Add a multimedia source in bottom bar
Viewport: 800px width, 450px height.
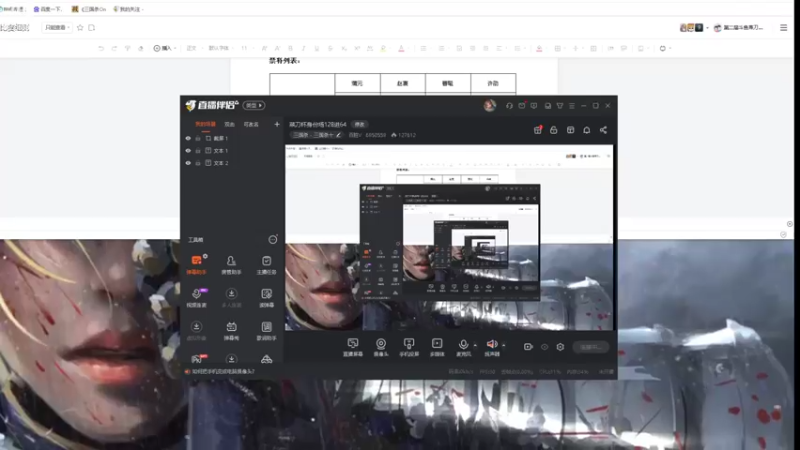click(x=437, y=347)
